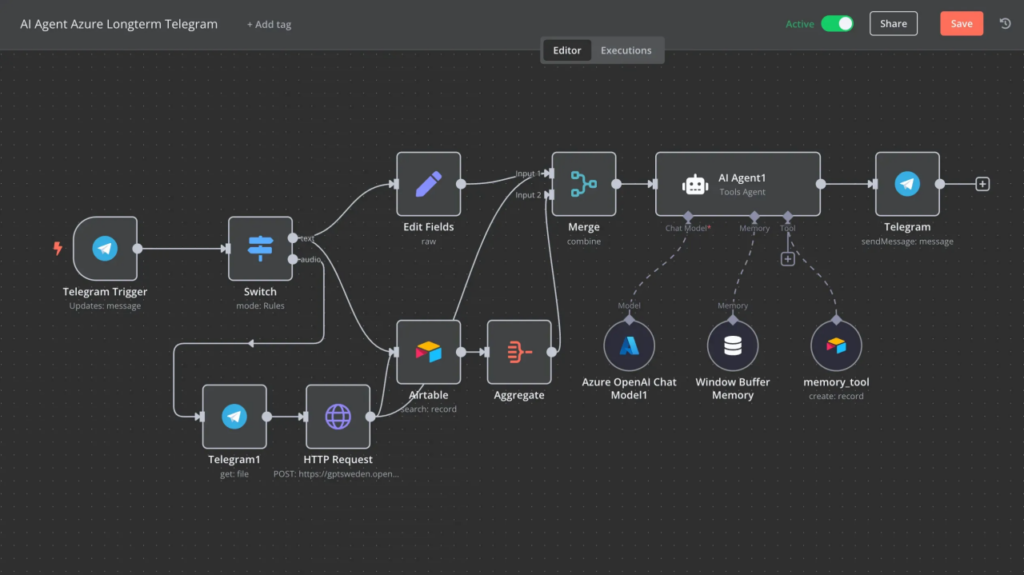Click the Switch node text output connector
Screen dimensions: 1024x575
(293, 238)
